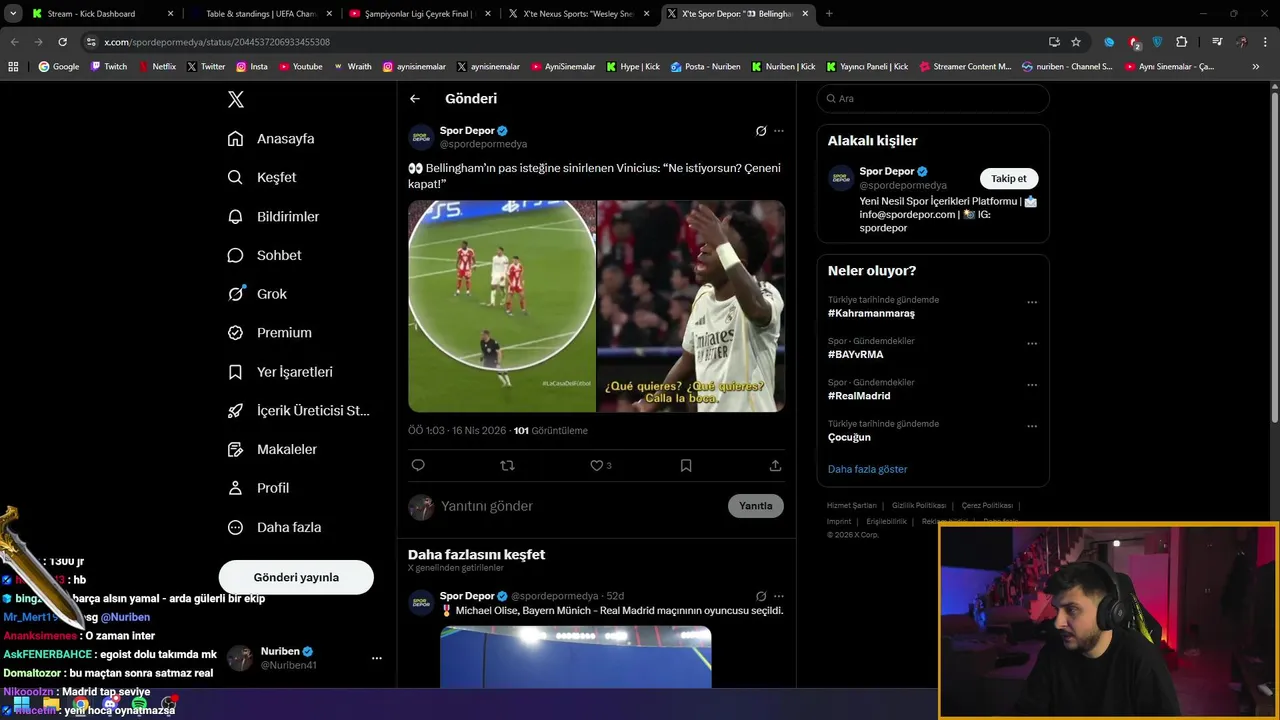
Task: Click the install app icon in the address bar
Action: point(1054,42)
